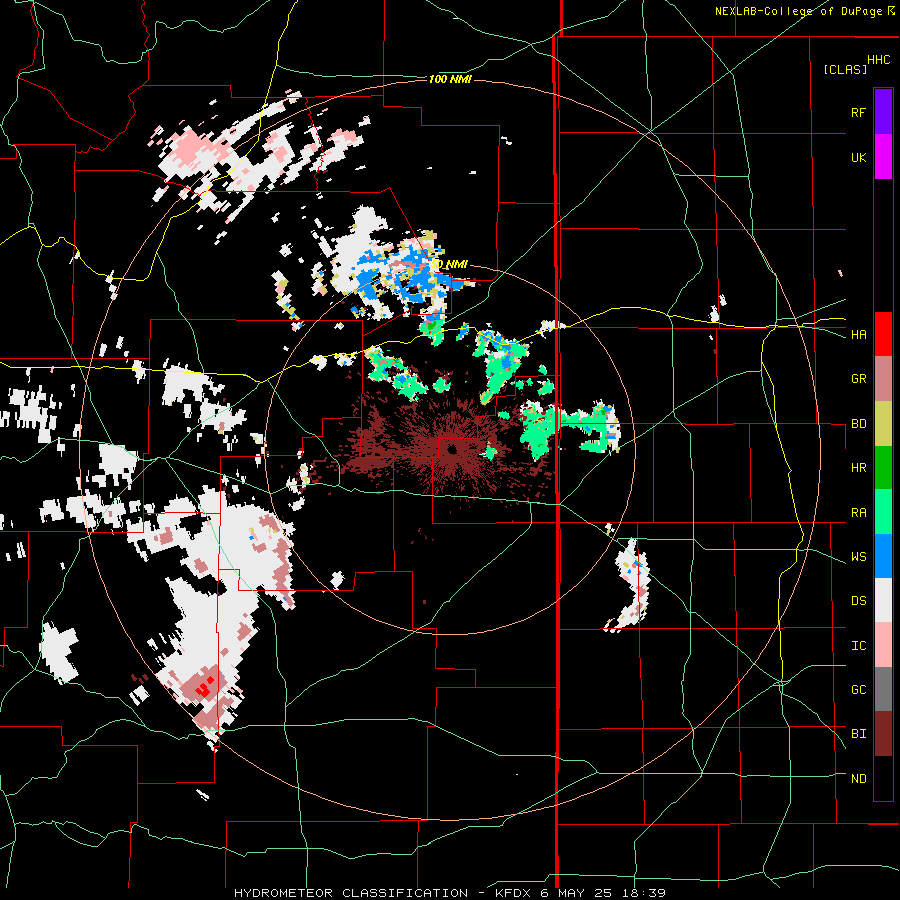The height and width of the screenshot is (900, 900).
Task: Click the blue WS wet snow swatch
Action: tap(883, 556)
